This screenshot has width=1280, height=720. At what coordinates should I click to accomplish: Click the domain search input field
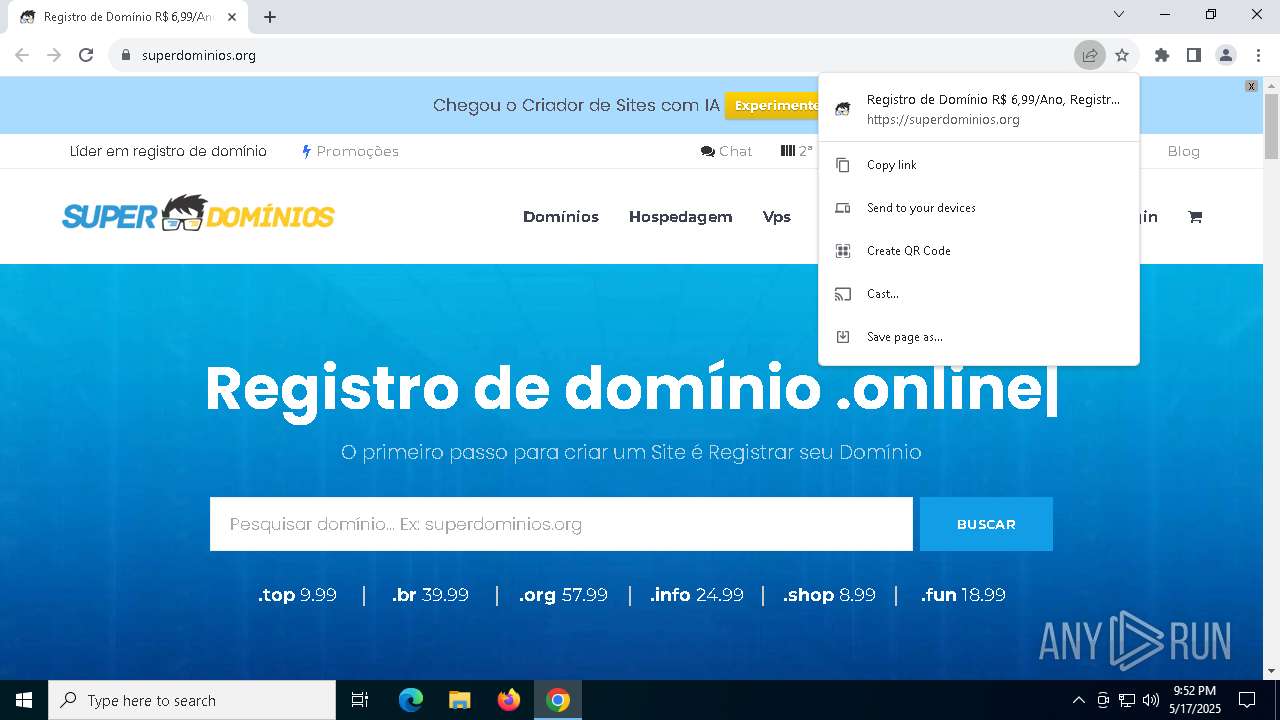click(x=561, y=524)
